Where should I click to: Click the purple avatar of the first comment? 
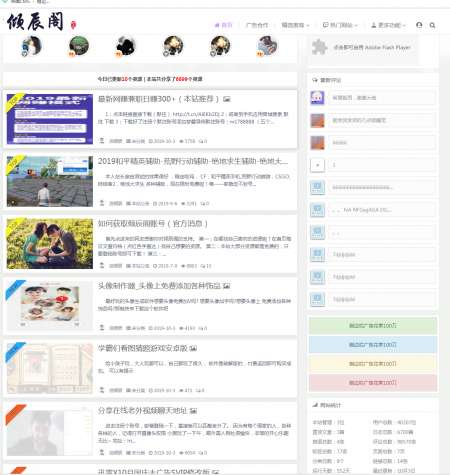click(317, 98)
